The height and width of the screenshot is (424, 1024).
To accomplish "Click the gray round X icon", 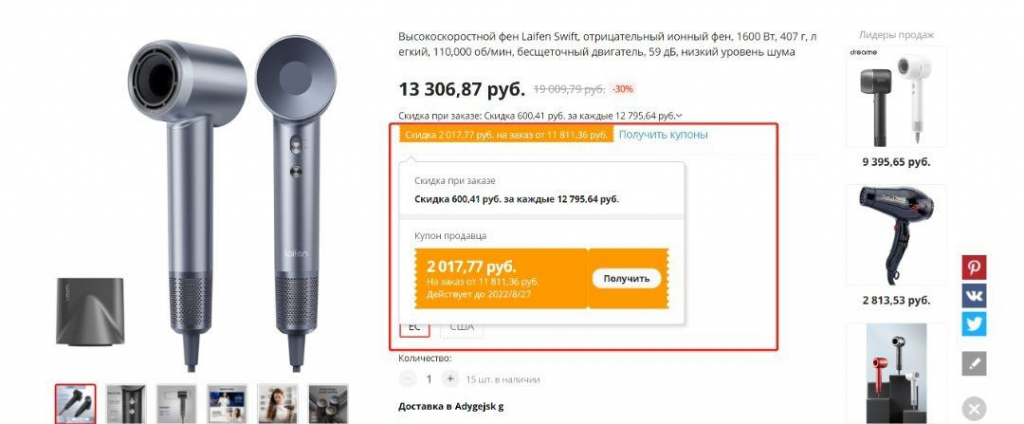I will (974, 410).
